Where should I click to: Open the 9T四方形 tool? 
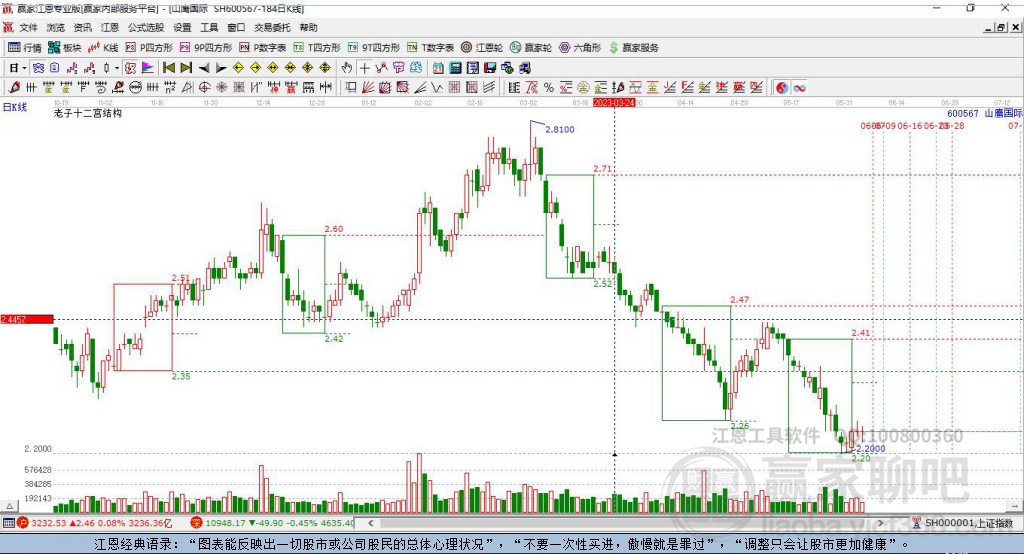tap(374, 48)
